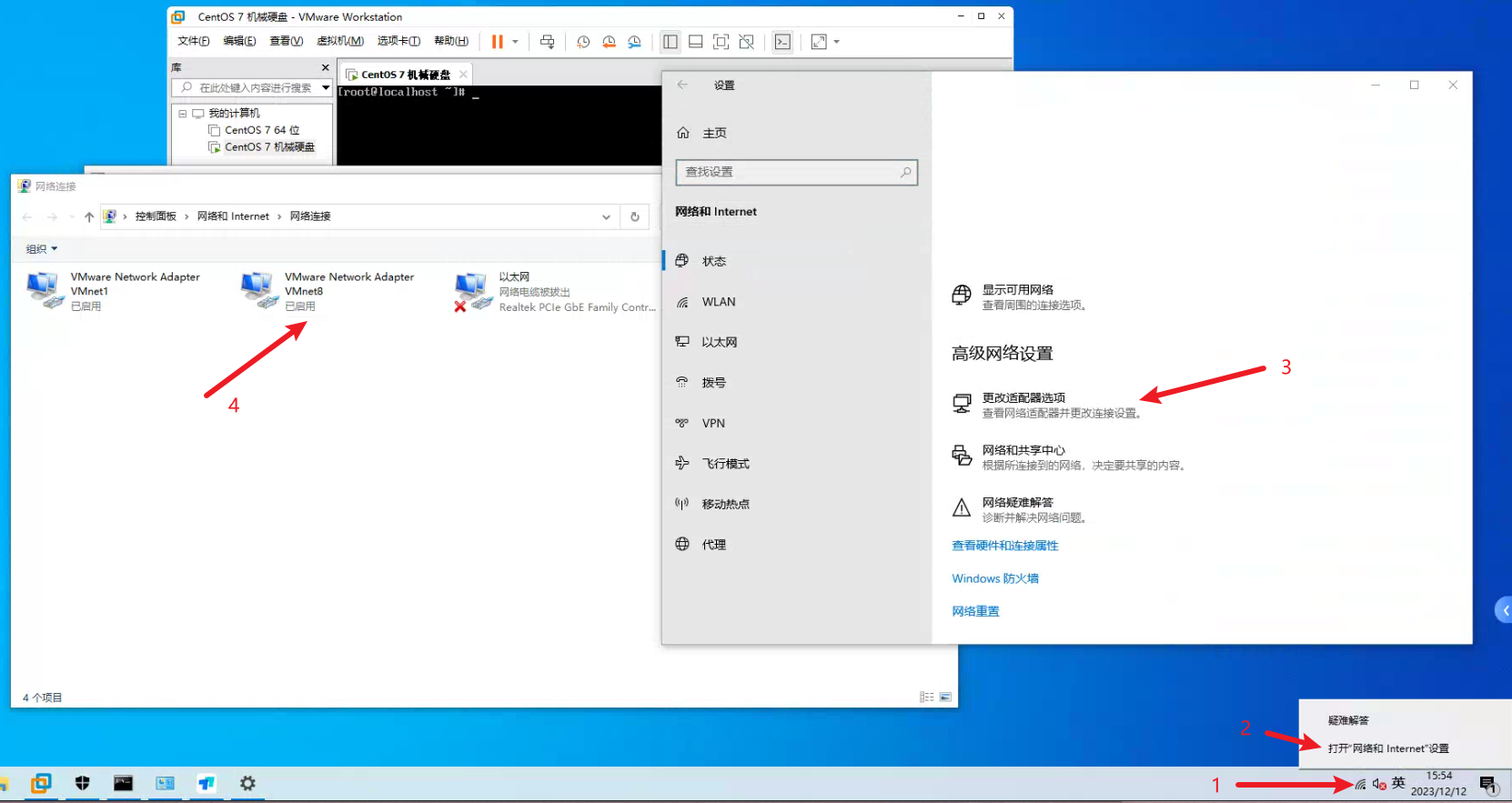Image resolution: width=1512 pixels, height=803 pixels.
Task: Open the 编辑(E) menu in VMware
Action: [x=239, y=41]
